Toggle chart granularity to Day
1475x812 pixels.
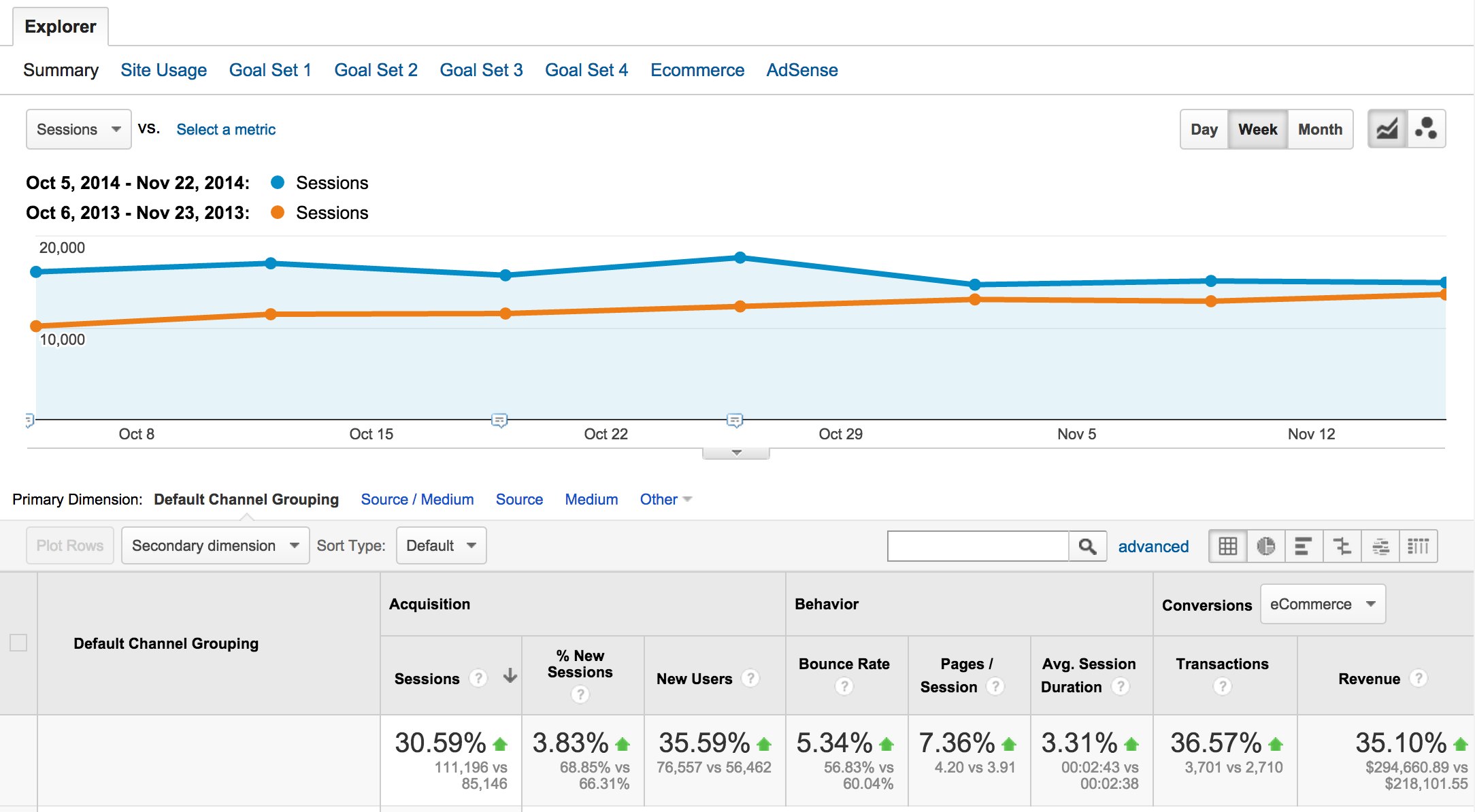(x=1204, y=129)
